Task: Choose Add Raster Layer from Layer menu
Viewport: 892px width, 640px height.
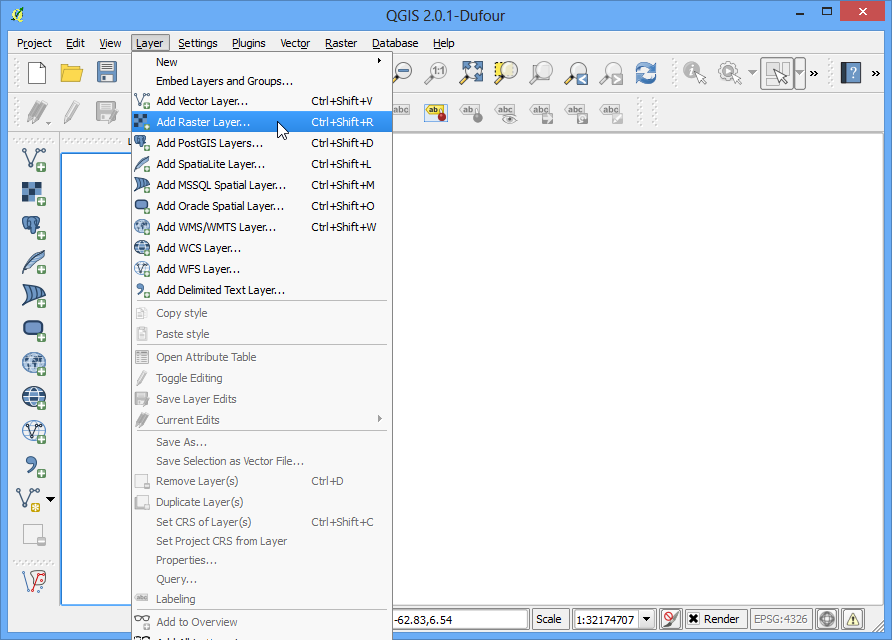Action: (262, 122)
